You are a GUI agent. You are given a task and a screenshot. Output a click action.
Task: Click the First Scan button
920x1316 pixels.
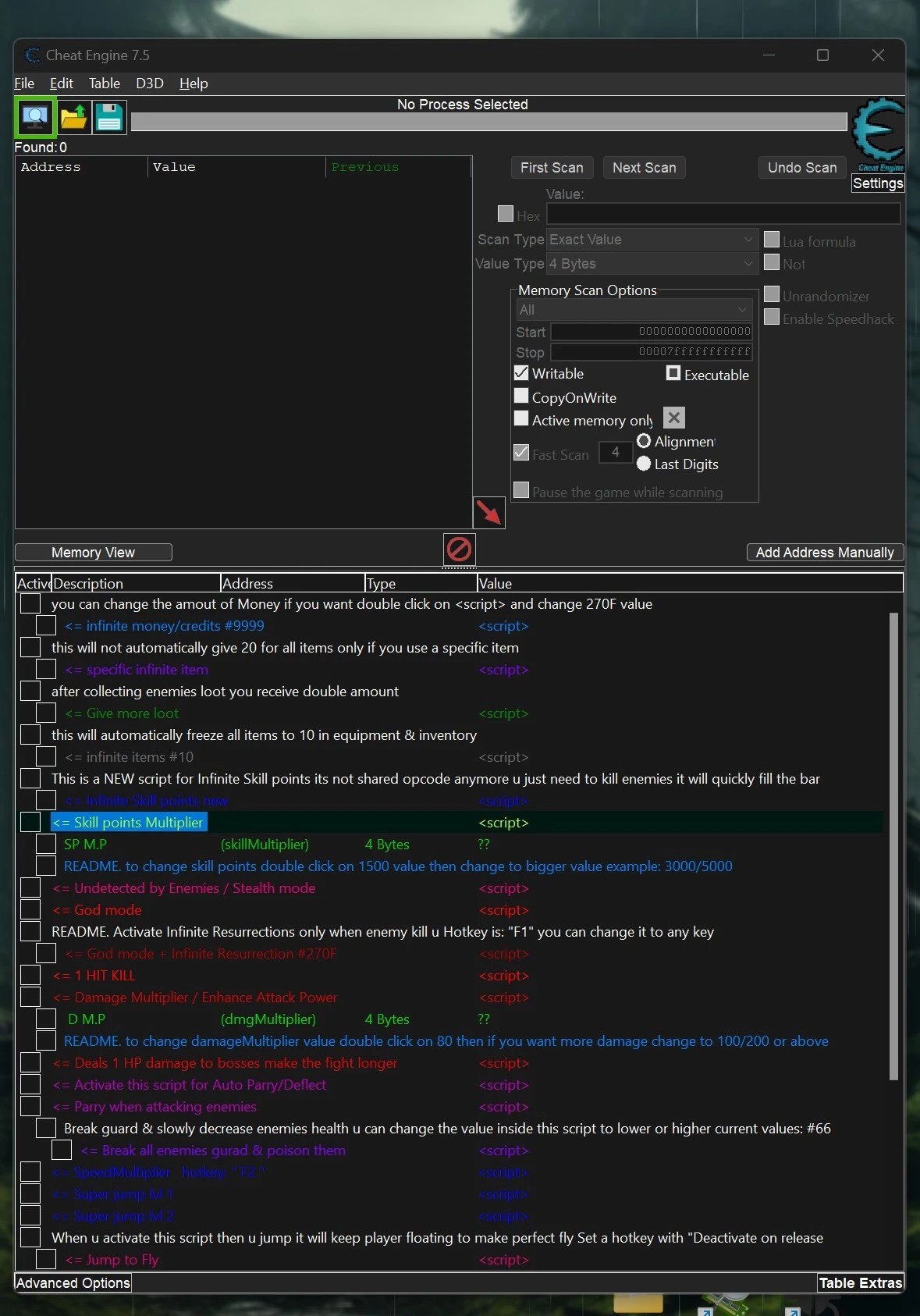click(552, 168)
